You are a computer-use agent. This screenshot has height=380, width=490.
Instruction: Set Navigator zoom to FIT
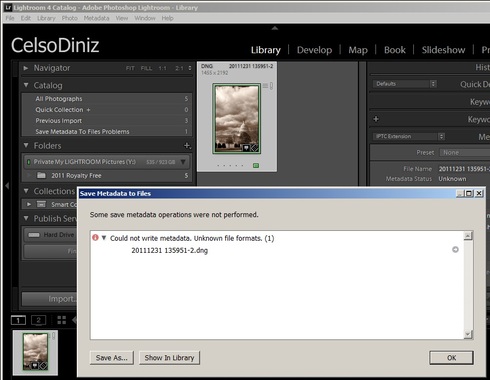(130, 68)
